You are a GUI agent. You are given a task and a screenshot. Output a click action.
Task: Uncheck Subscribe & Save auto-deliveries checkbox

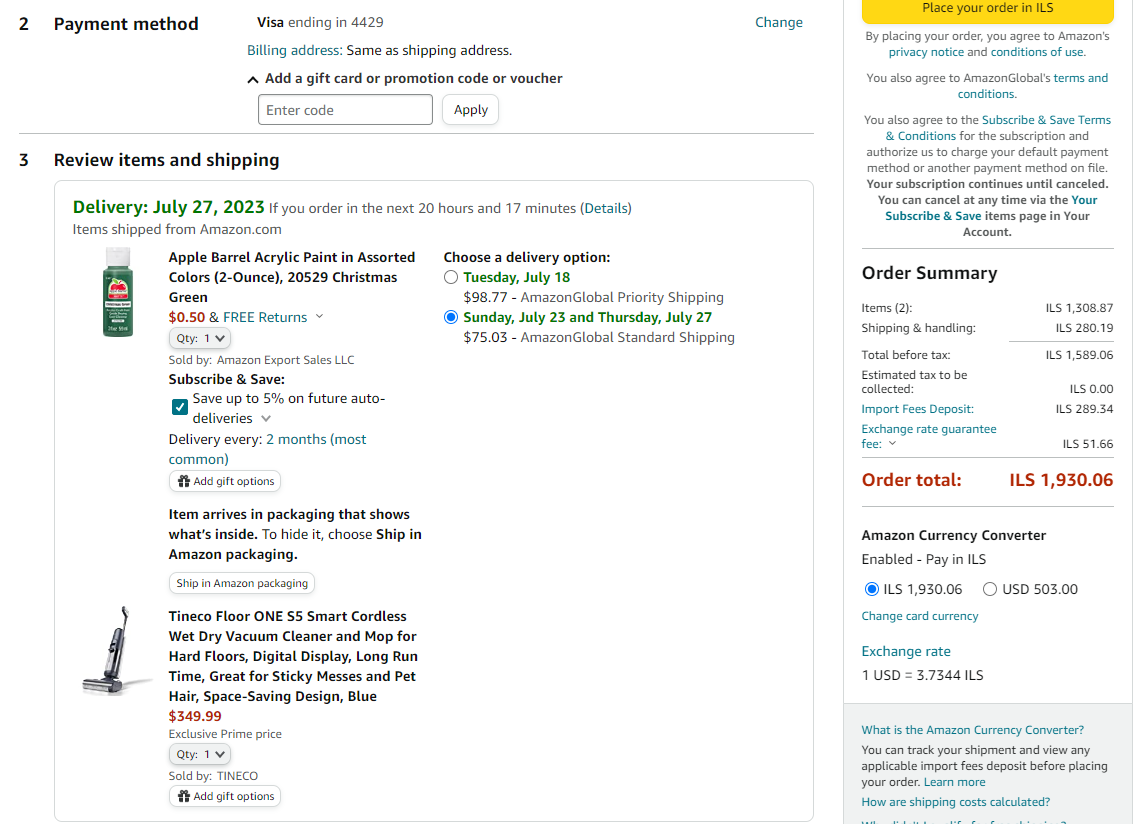(x=180, y=407)
